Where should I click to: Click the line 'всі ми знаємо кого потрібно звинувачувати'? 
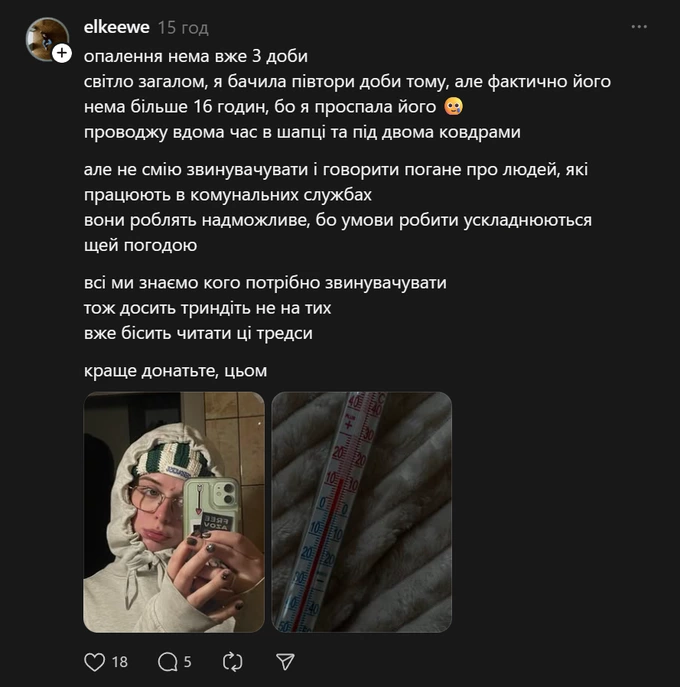[265, 283]
